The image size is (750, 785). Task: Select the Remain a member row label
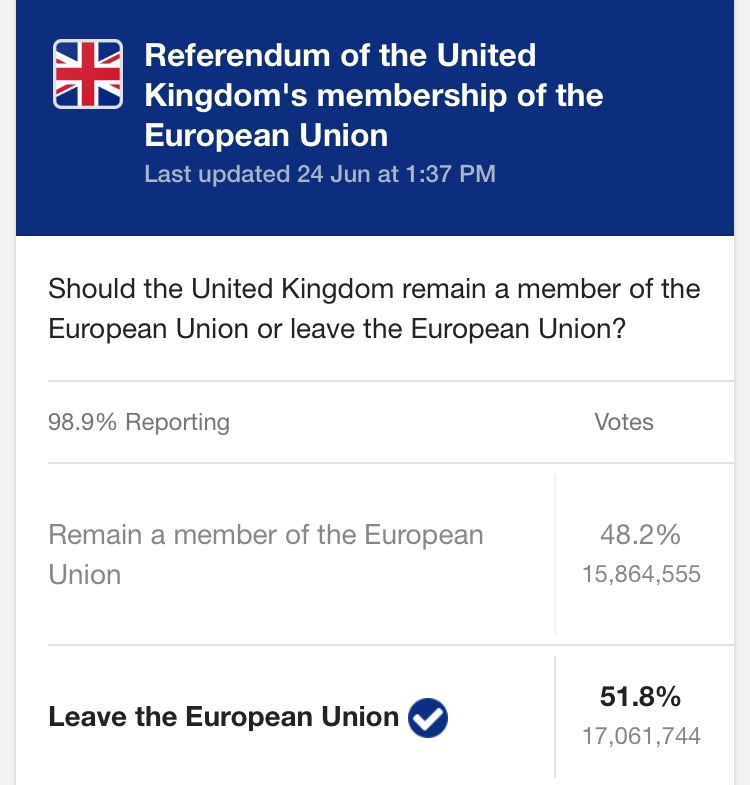266,554
